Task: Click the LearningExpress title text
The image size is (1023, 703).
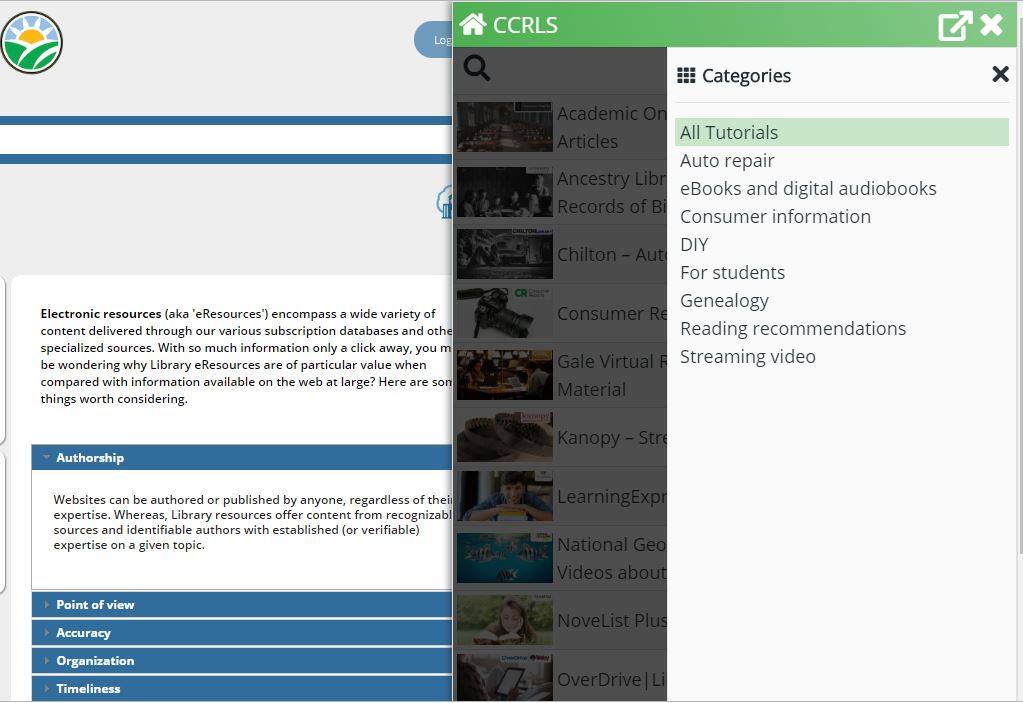Action: (x=611, y=497)
